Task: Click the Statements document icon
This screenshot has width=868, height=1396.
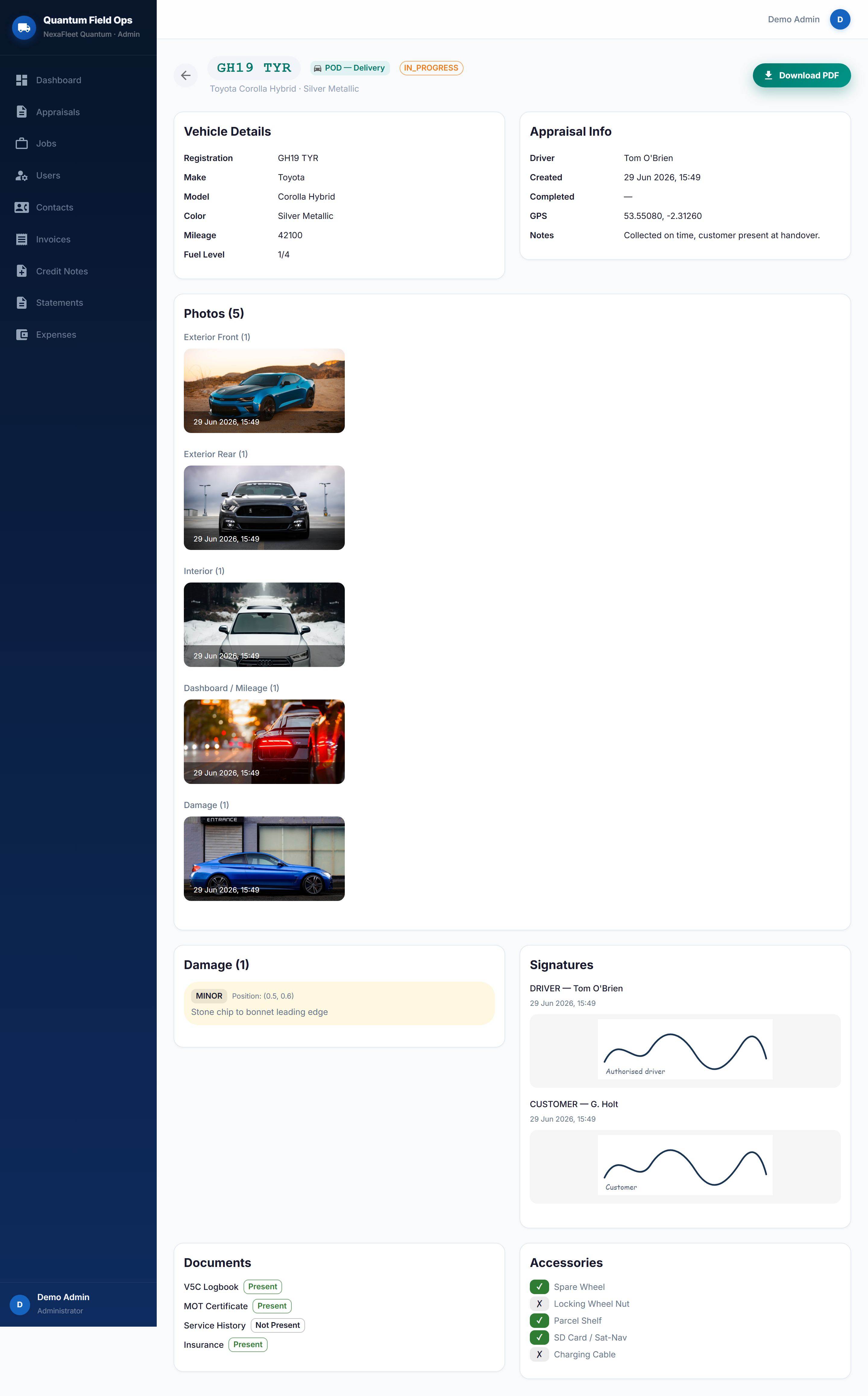Action: [22, 303]
